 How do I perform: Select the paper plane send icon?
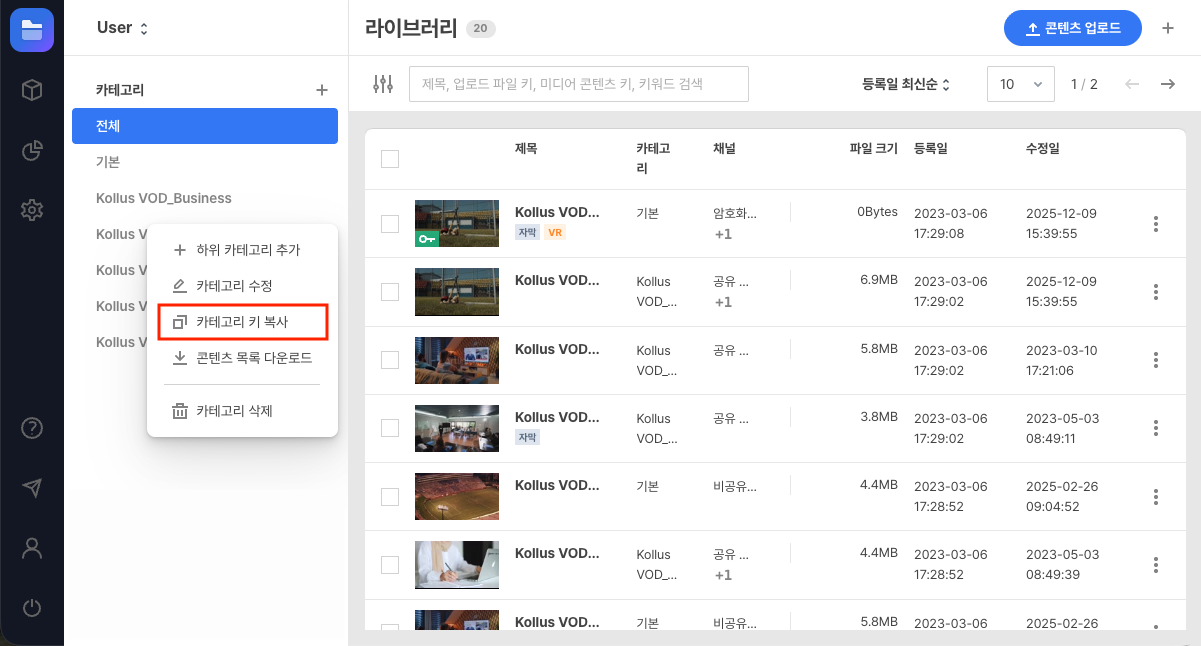pyautogui.click(x=31, y=488)
